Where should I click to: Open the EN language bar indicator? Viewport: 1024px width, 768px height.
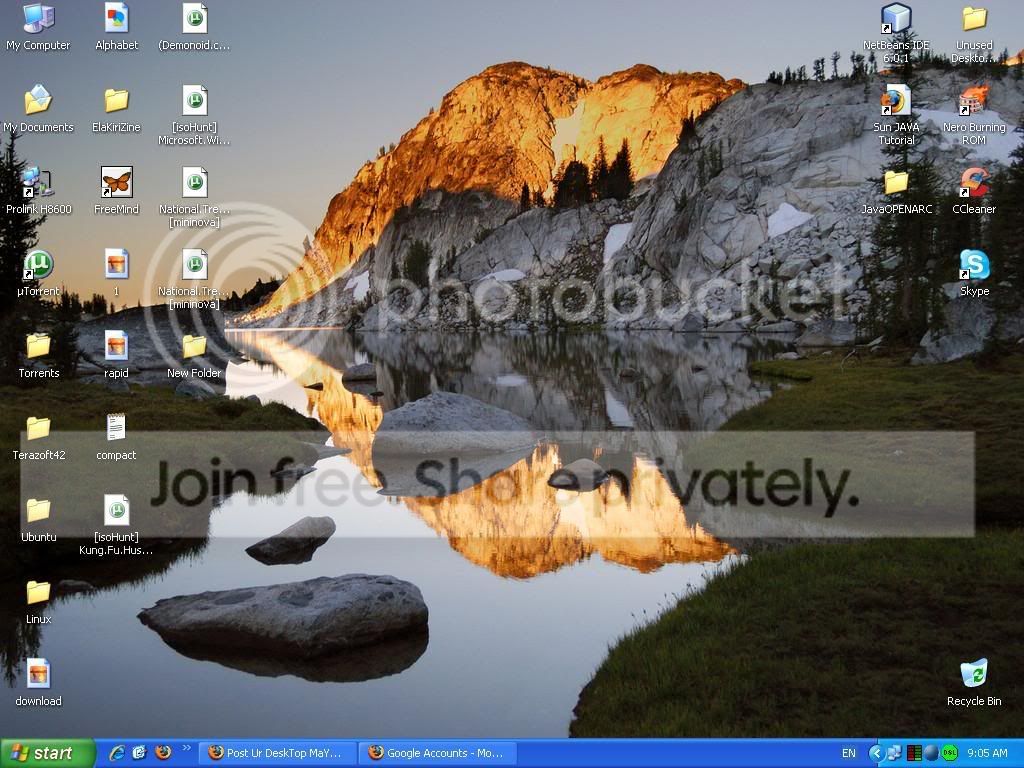click(848, 753)
